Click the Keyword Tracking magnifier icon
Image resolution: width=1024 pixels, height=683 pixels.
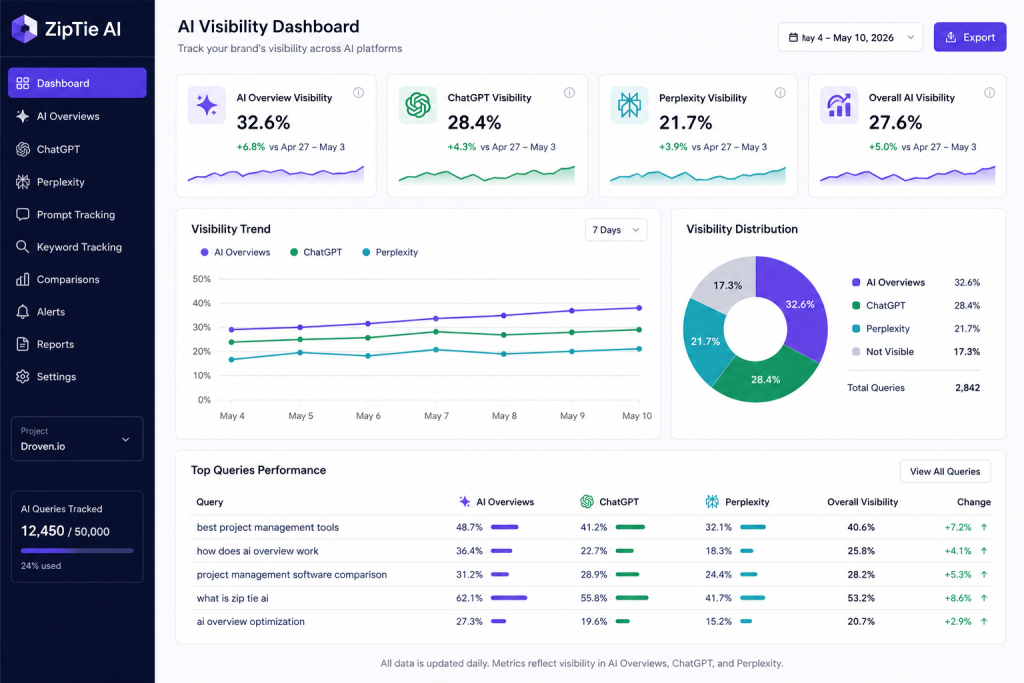[x=23, y=247]
